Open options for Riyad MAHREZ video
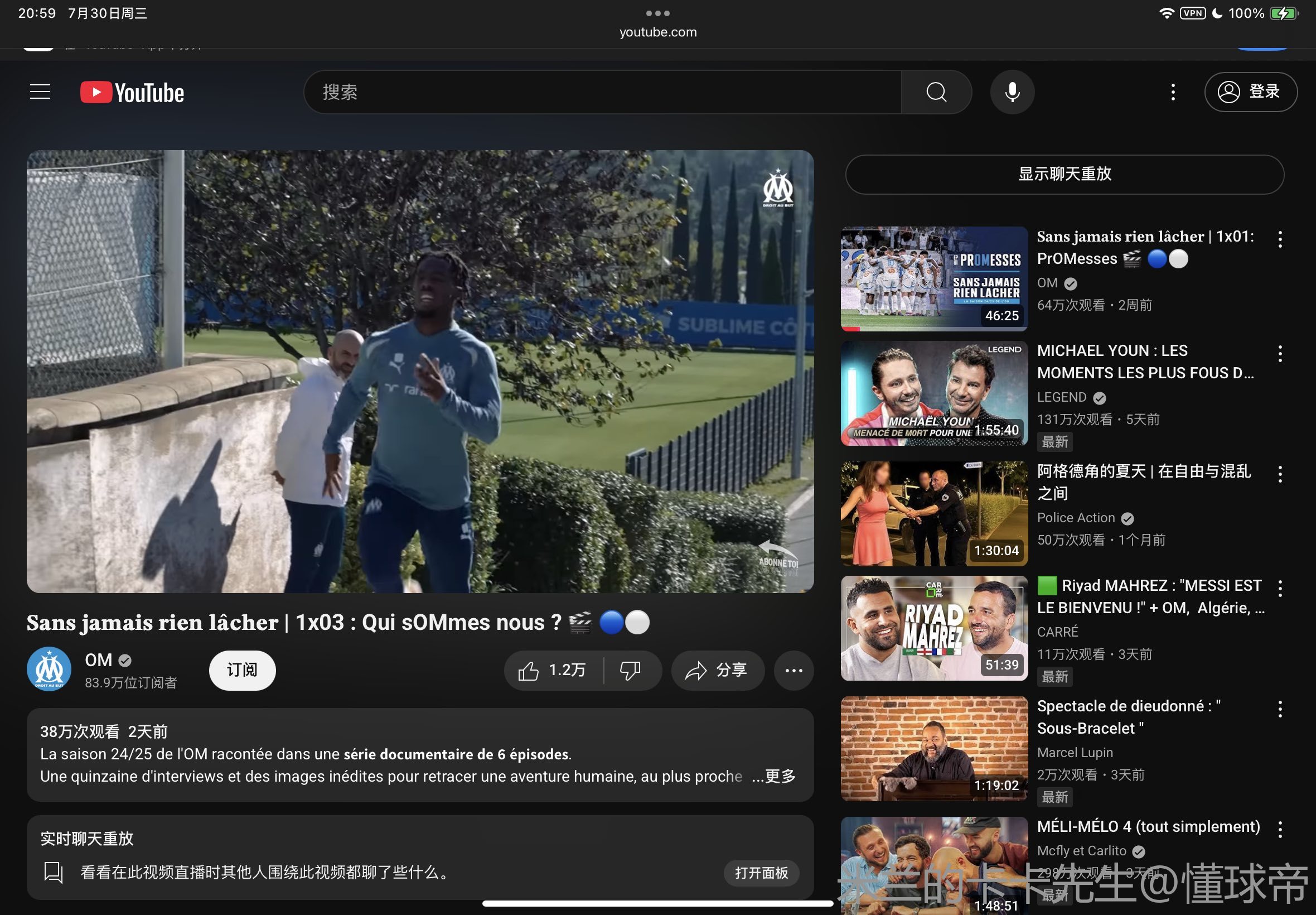The height and width of the screenshot is (915, 1316). pyautogui.click(x=1280, y=588)
